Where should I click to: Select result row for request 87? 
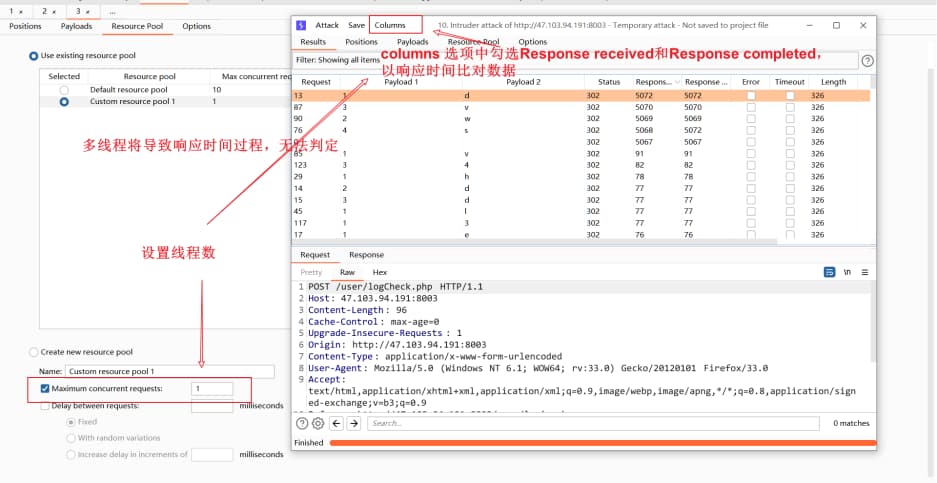click(x=581, y=108)
